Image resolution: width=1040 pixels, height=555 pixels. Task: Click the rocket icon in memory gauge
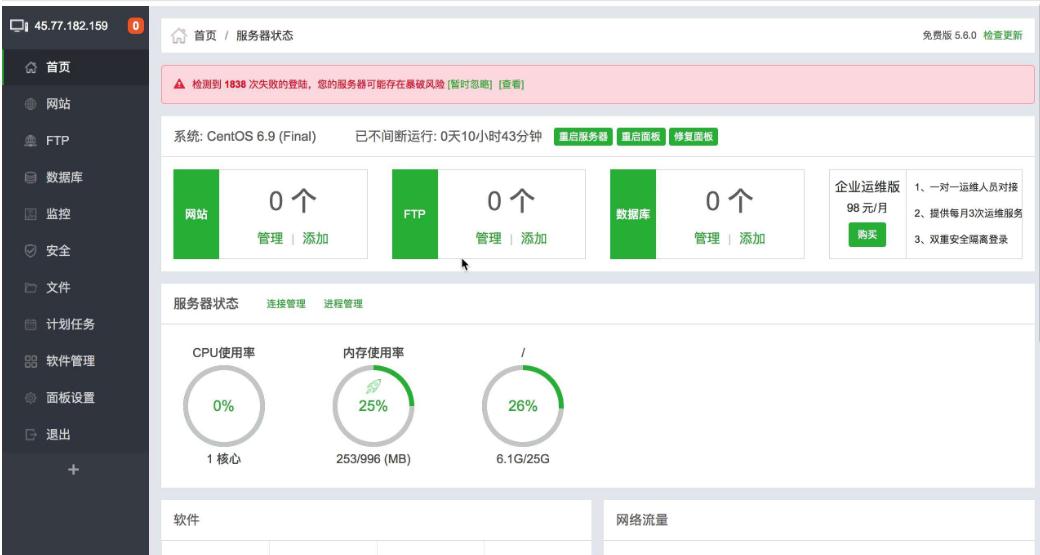click(373, 387)
